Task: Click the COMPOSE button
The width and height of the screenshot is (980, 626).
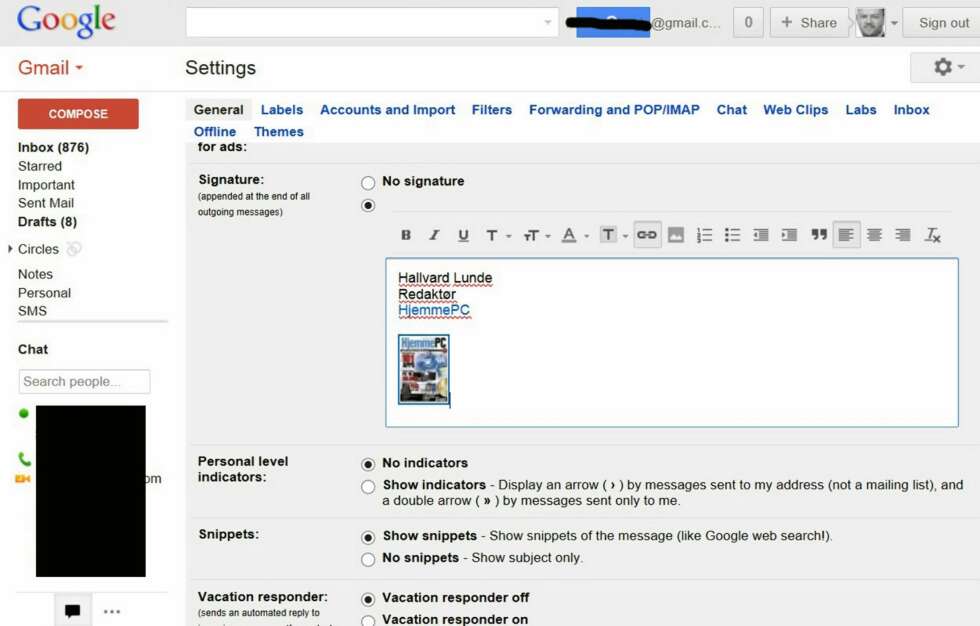Action: 78,114
